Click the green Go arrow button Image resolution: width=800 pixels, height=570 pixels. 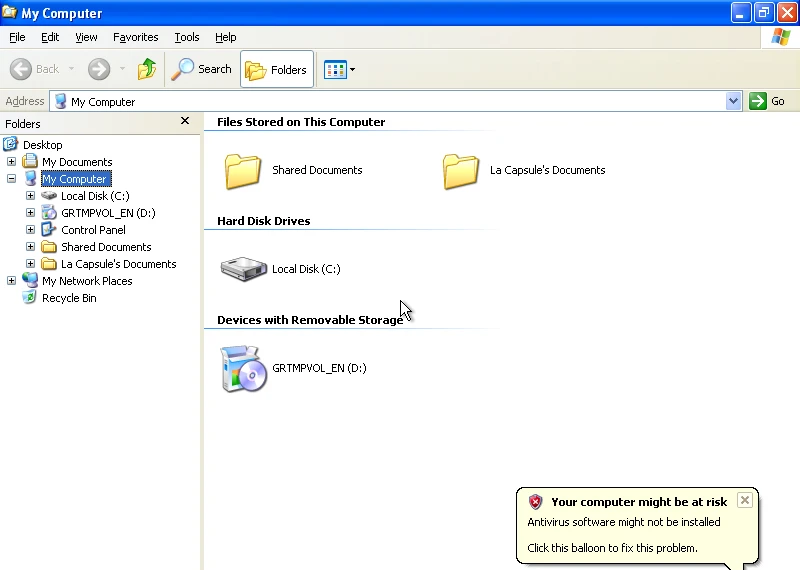tap(758, 101)
